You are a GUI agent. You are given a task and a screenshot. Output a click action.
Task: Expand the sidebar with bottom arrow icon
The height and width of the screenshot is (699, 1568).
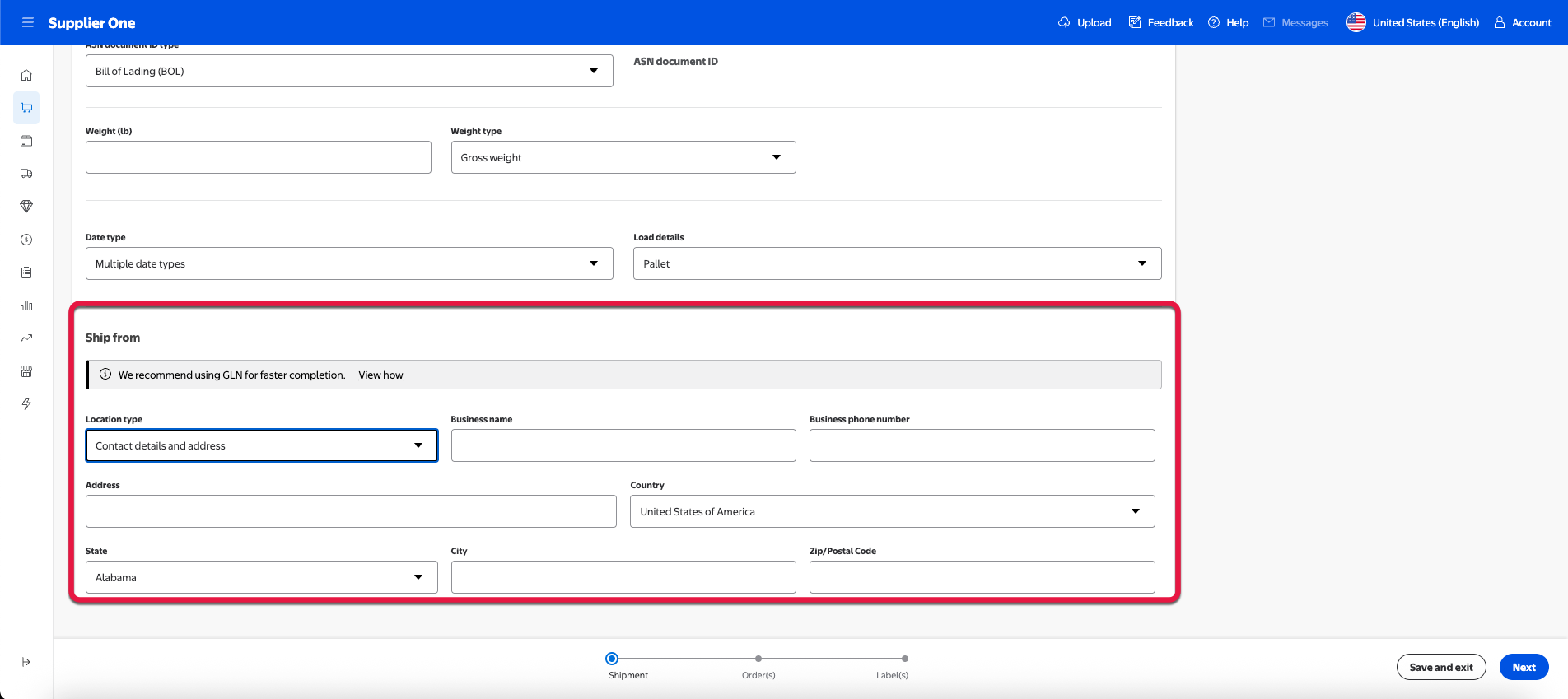[x=26, y=662]
